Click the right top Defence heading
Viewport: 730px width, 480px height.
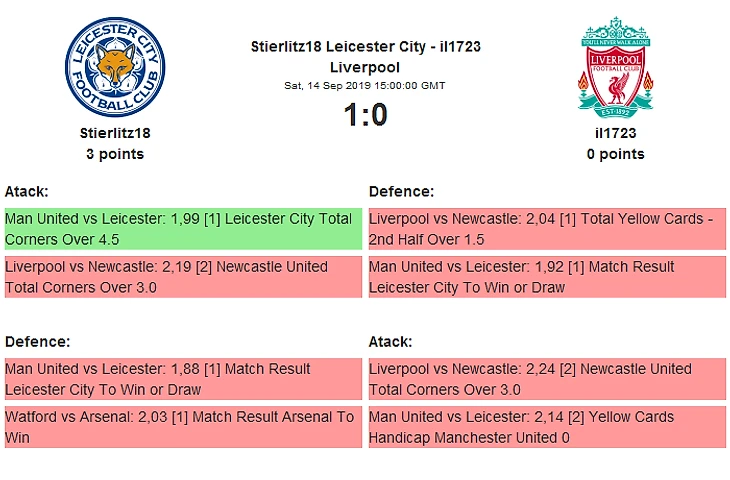click(x=401, y=191)
